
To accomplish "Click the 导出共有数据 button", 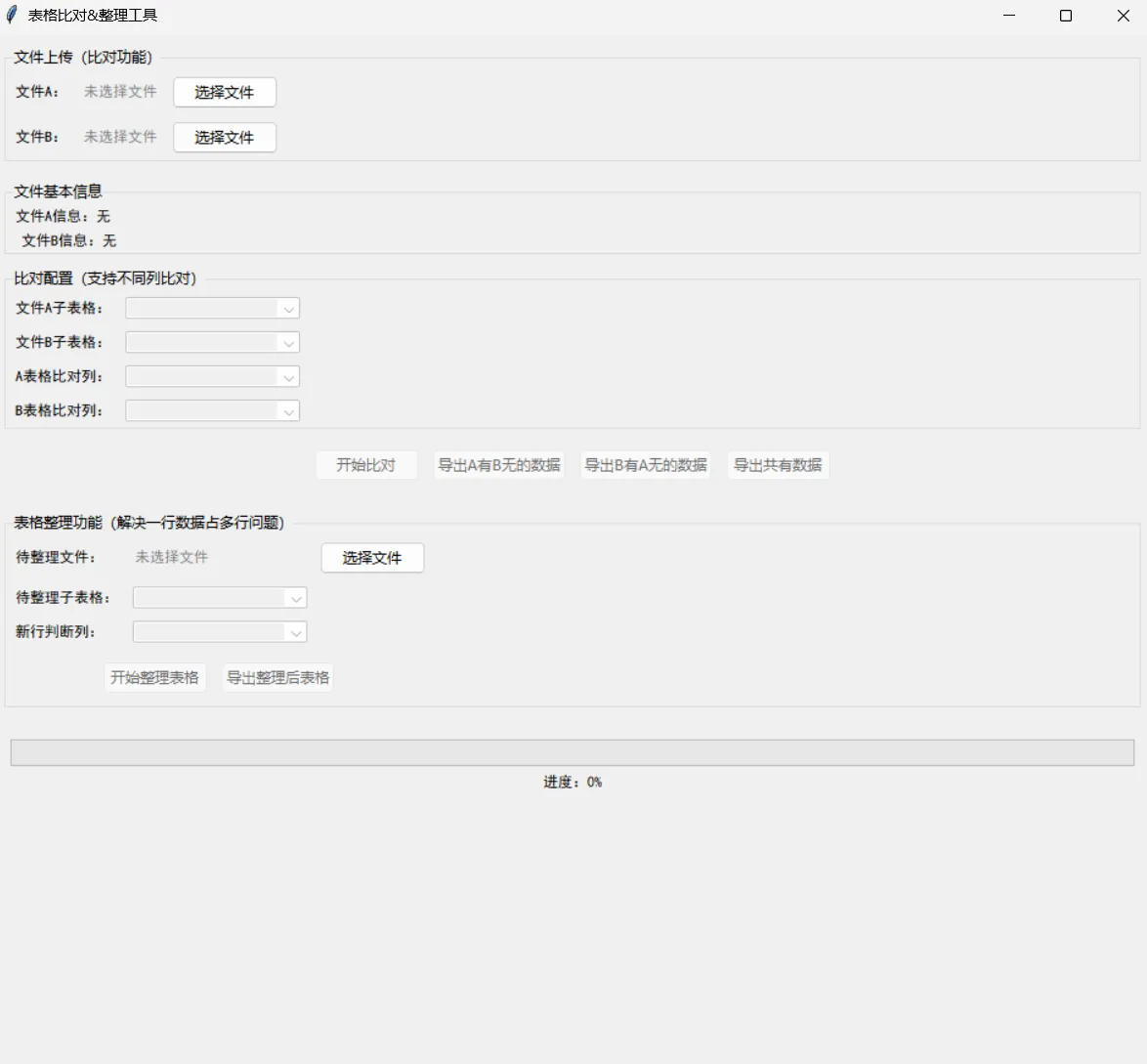I will [x=779, y=465].
